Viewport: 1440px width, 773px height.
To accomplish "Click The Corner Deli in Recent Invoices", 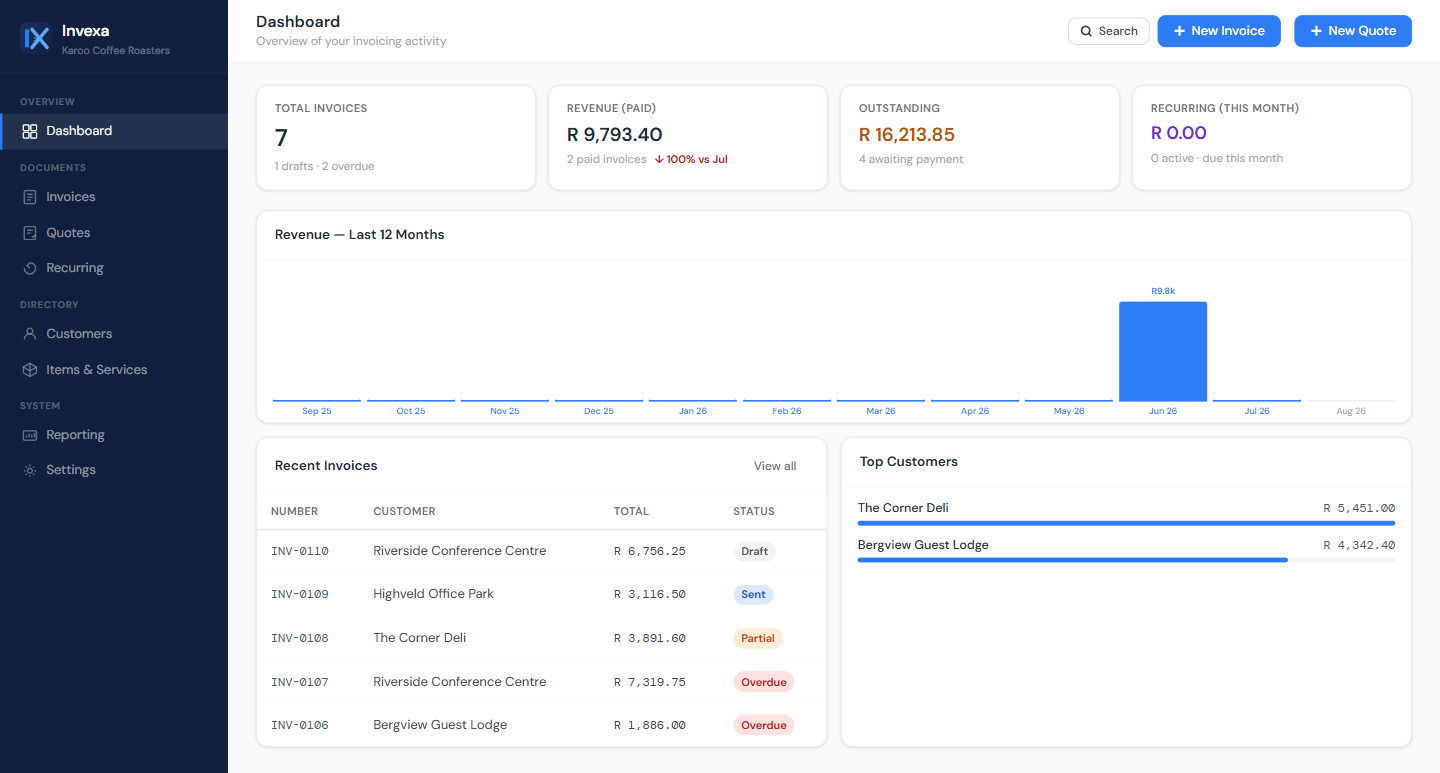I will (420, 638).
